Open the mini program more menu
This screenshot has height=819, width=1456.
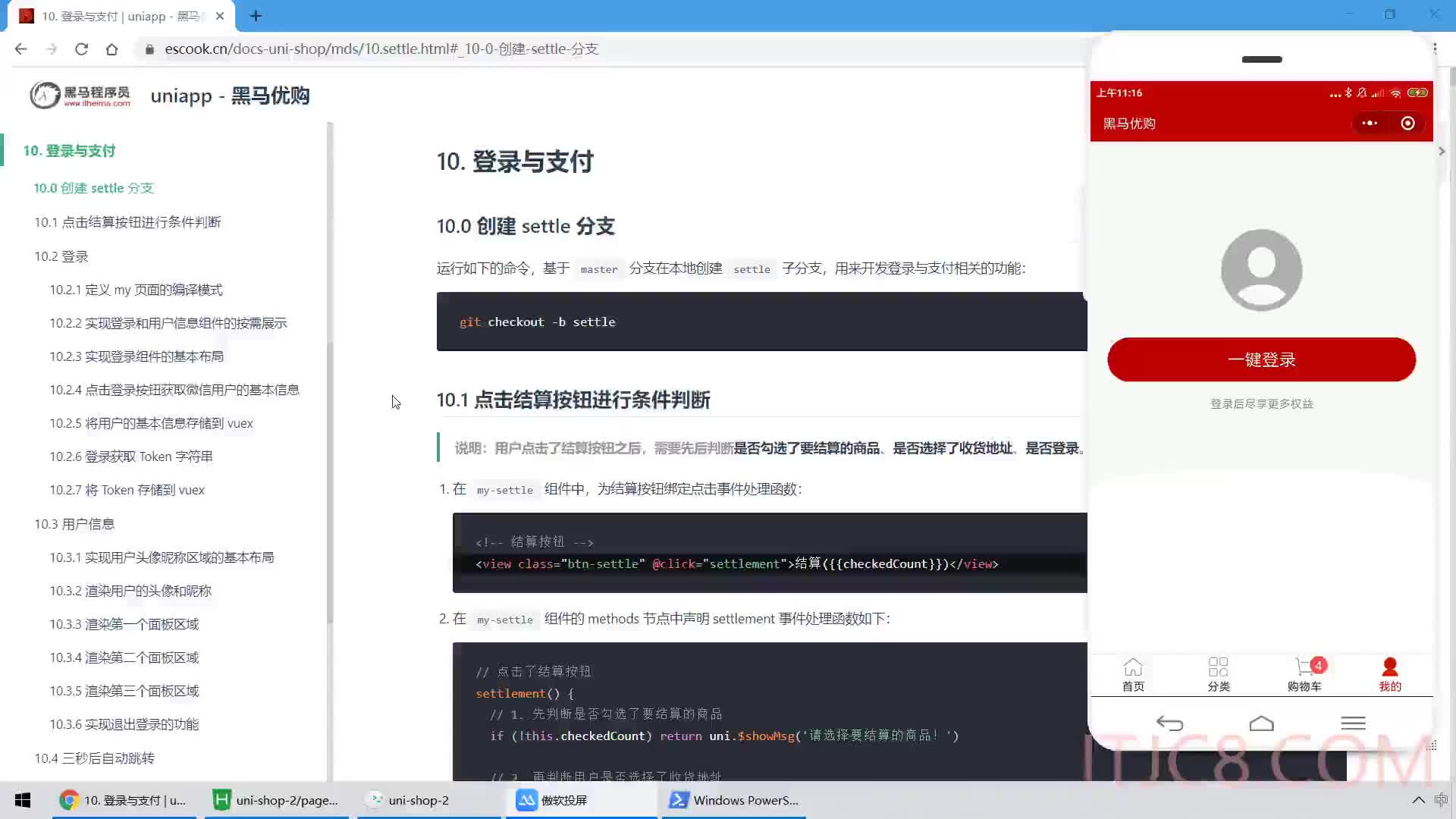coord(1370,123)
